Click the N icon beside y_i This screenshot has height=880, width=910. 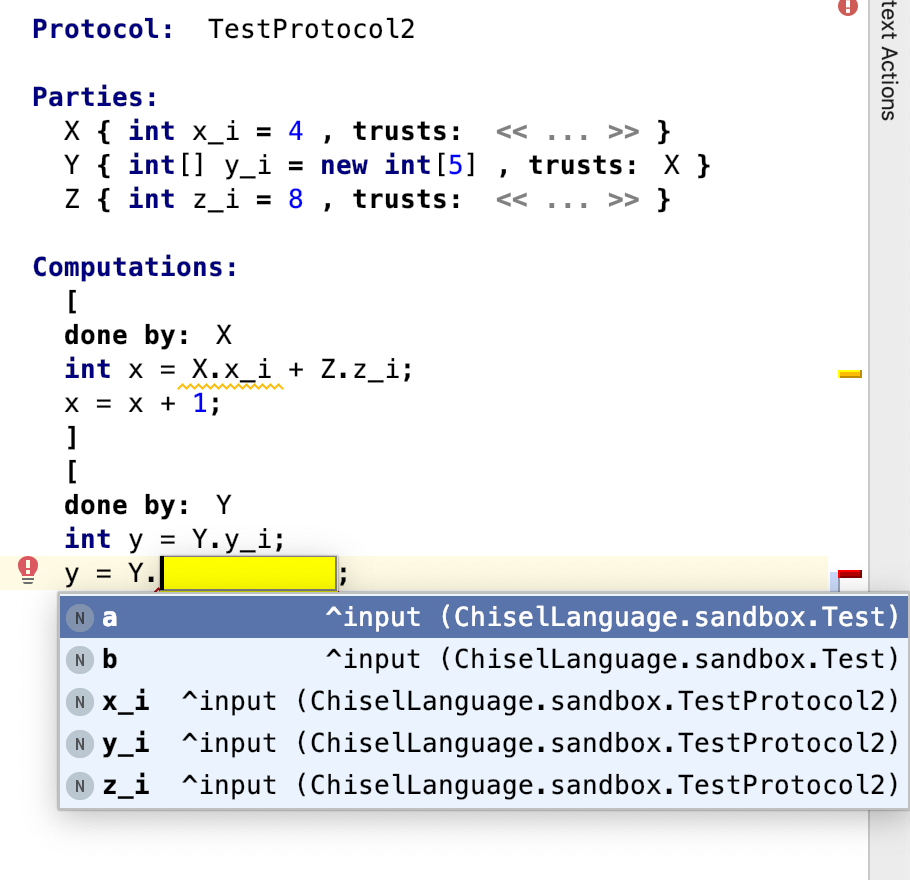[x=79, y=743]
